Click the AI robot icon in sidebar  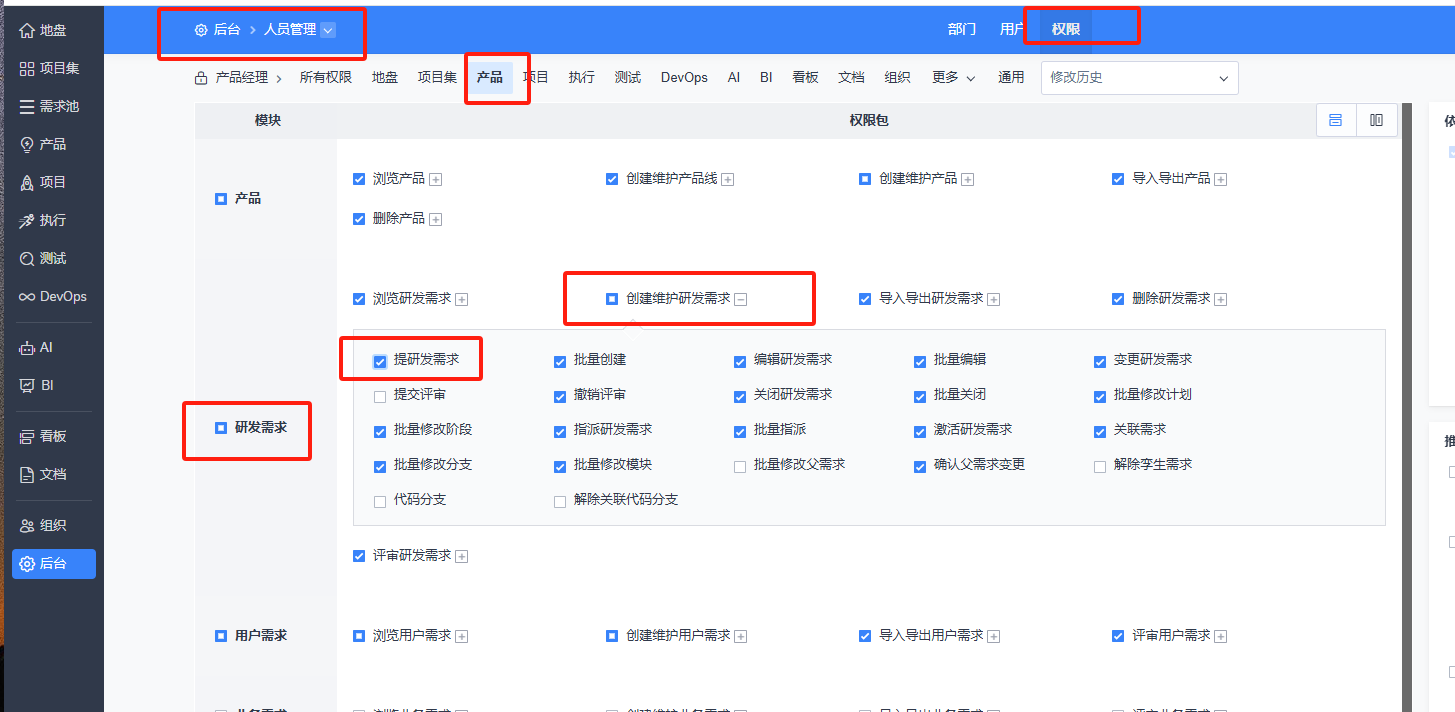tap(27, 347)
